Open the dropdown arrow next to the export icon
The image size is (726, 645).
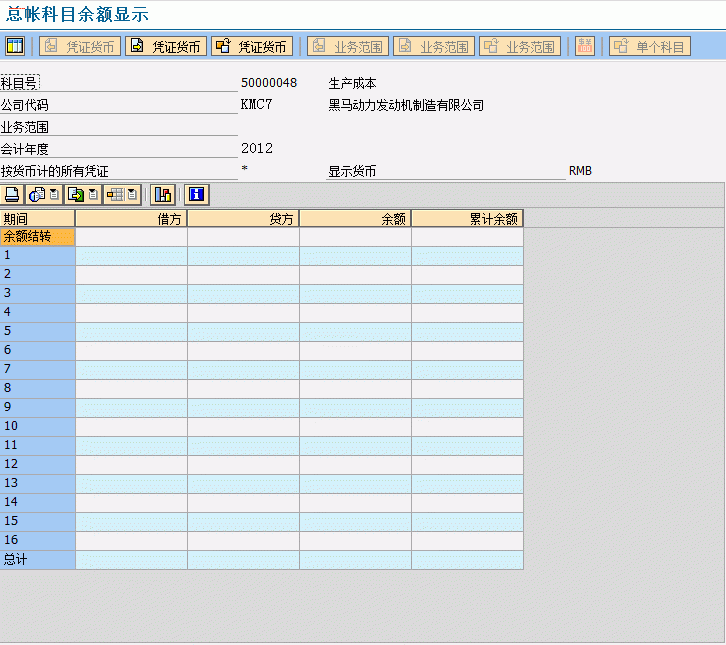[93, 194]
